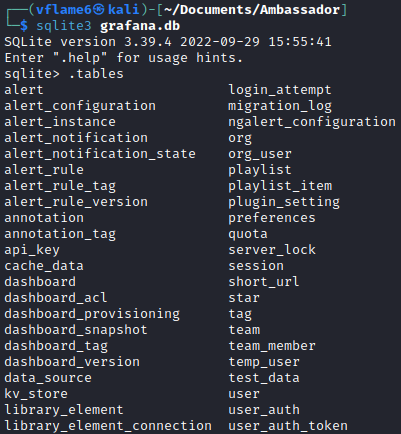
Task: Click the grafana.db filename in command
Action: 140,26
